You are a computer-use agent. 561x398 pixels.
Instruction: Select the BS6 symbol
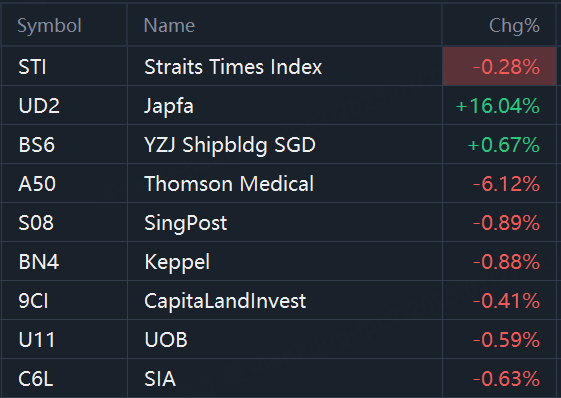point(36,145)
